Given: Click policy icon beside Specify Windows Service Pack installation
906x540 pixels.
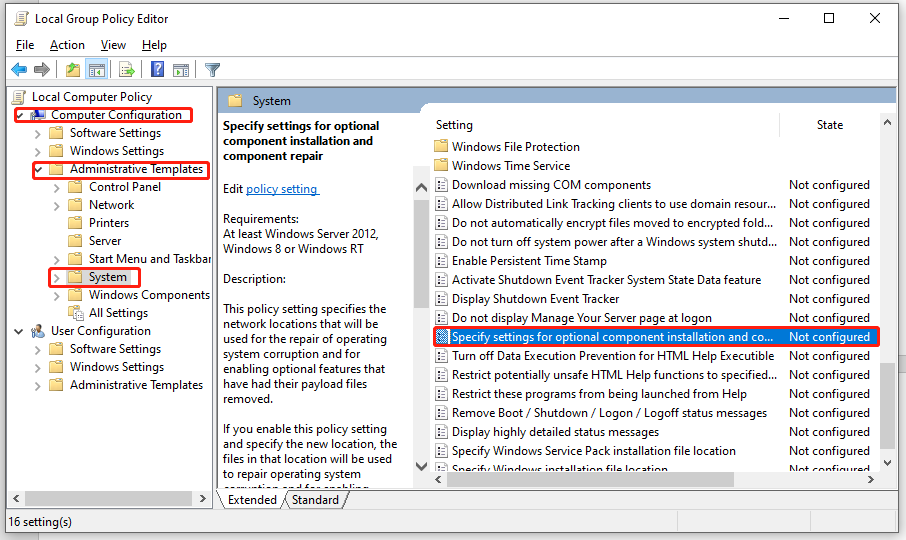Looking at the screenshot, I should pos(441,451).
